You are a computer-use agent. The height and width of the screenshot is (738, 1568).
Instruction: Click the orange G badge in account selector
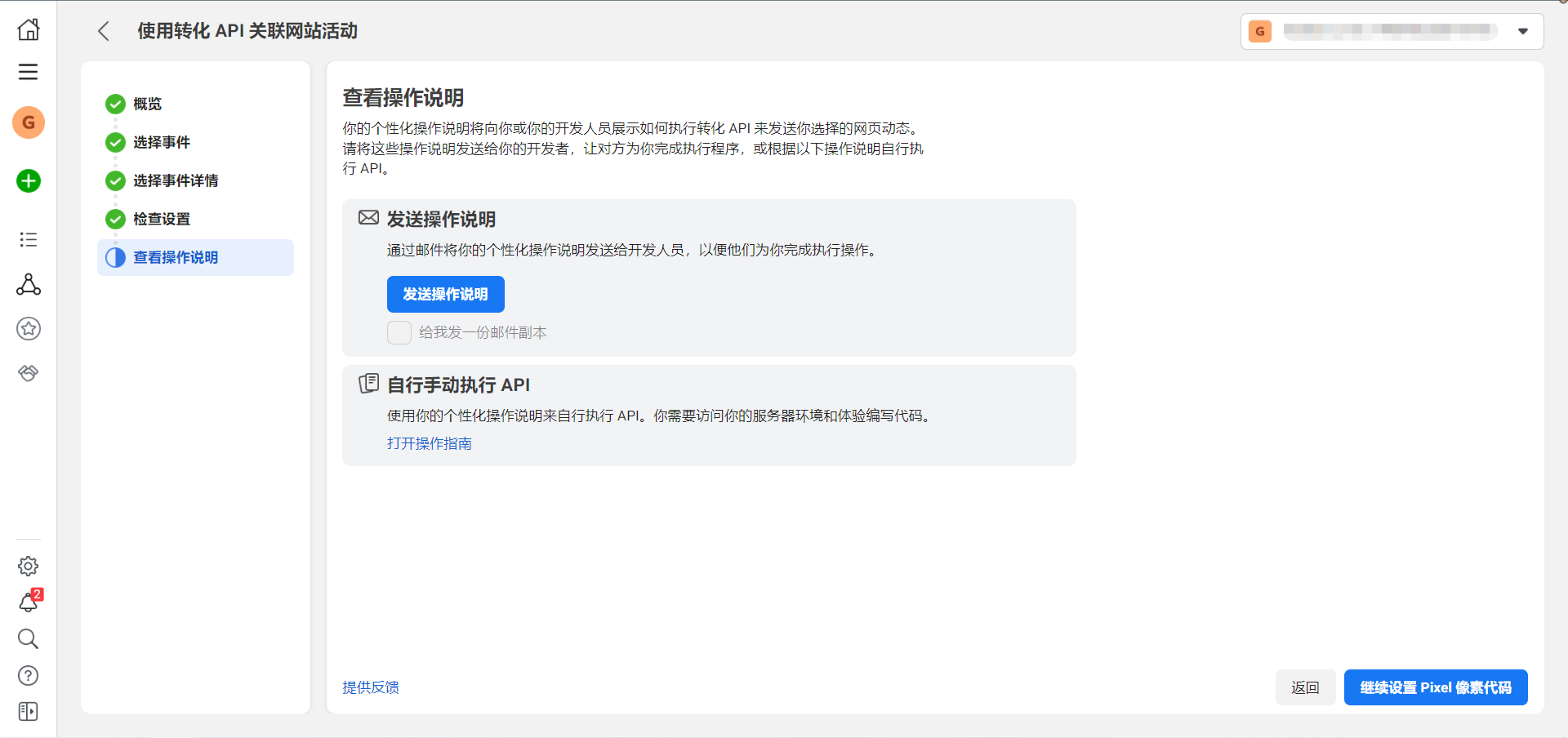(1260, 31)
